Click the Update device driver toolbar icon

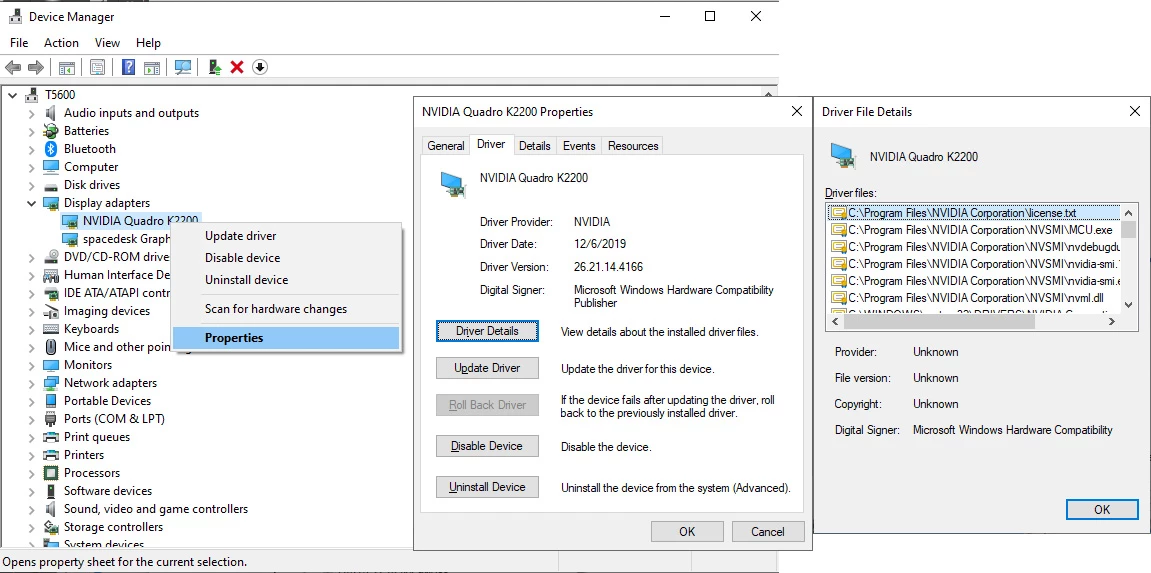click(x=215, y=67)
